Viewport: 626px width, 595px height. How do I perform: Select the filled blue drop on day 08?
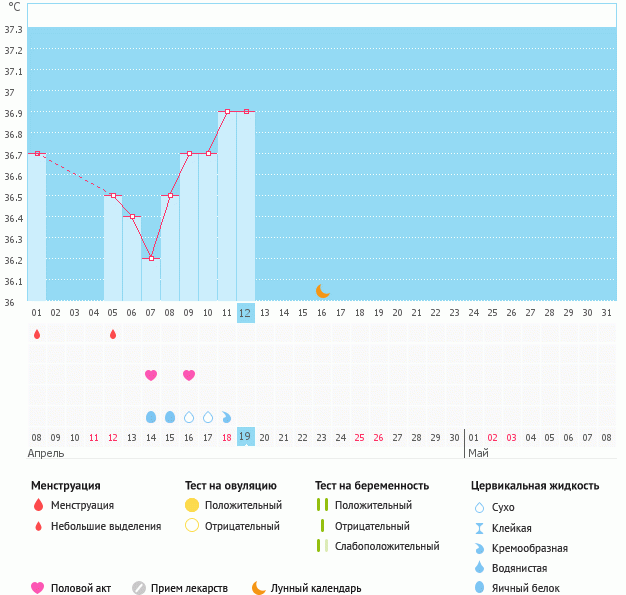(x=170, y=417)
